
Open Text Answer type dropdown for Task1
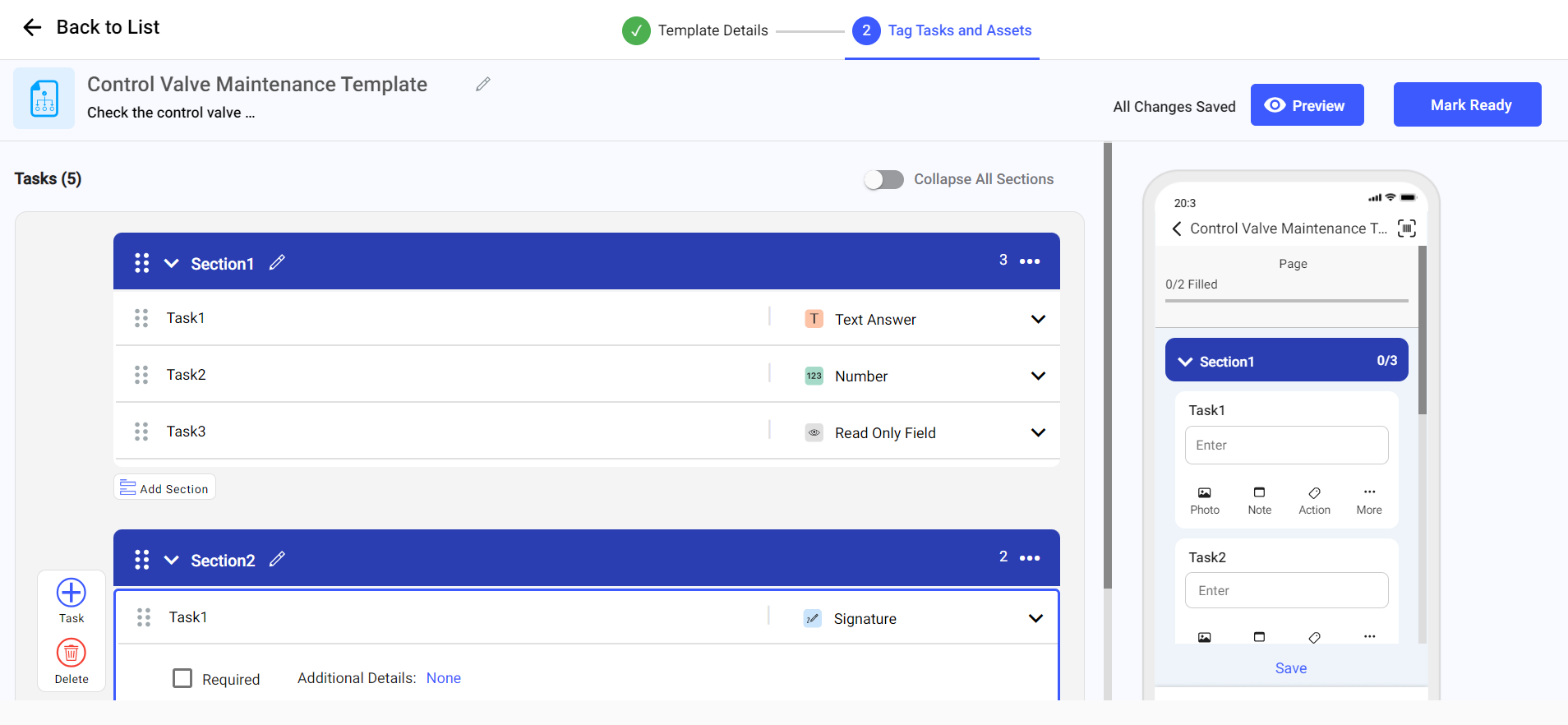pos(1038,319)
